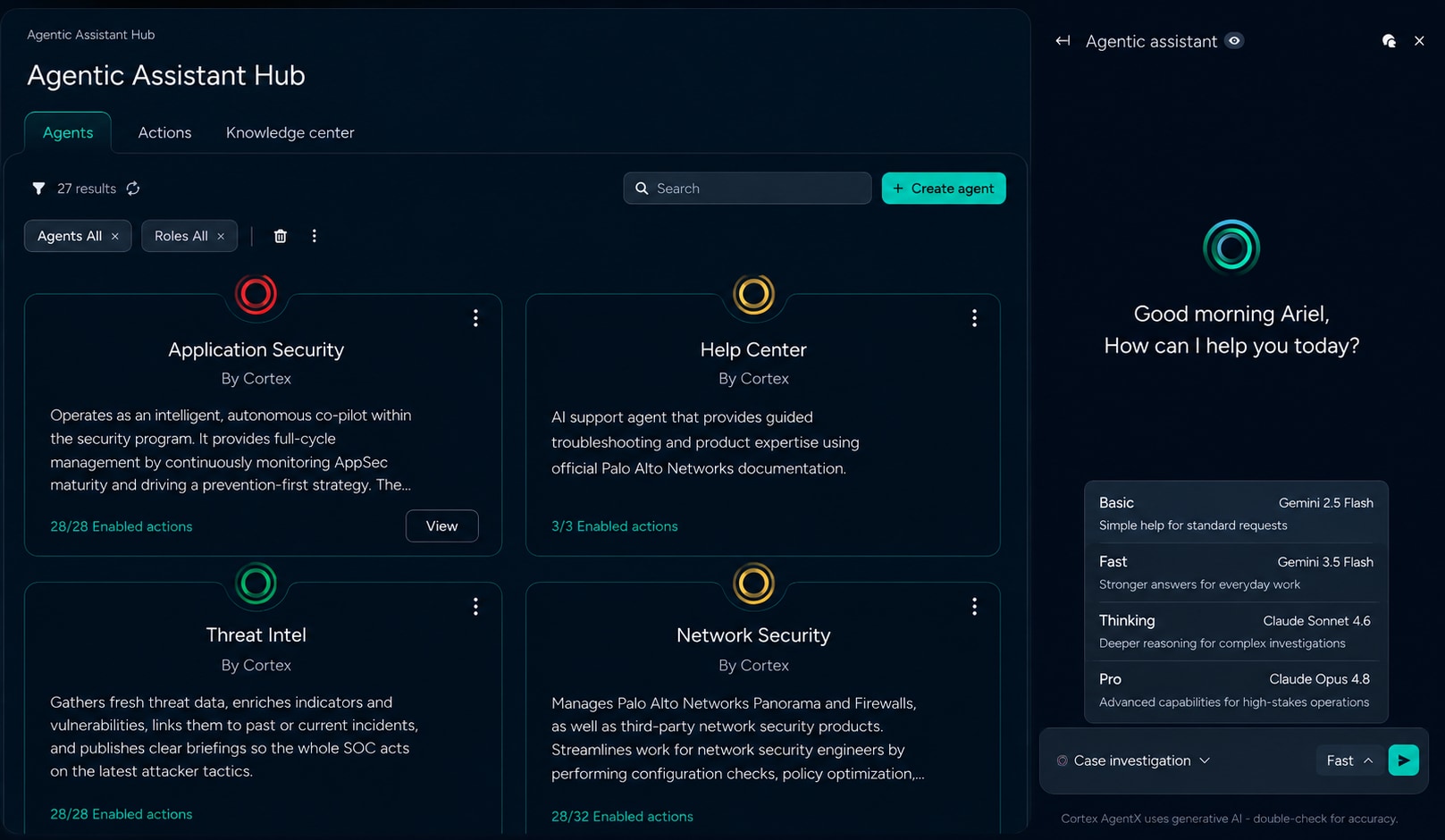Viewport: 1445px width, 840px height.
Task: Select the Basic Gemini 2.5 Flash model
Action: coord(1236,514)
